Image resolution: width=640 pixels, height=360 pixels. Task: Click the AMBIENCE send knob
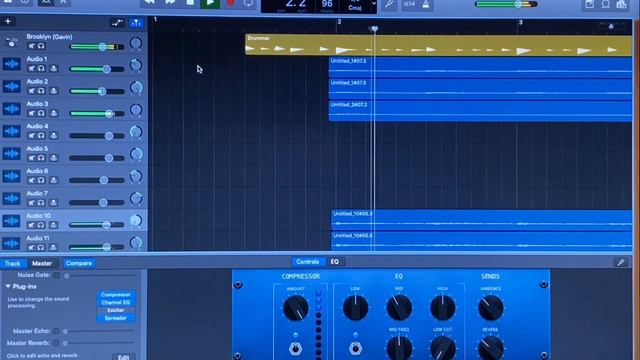pyautogui.click(x=490, y=307)
